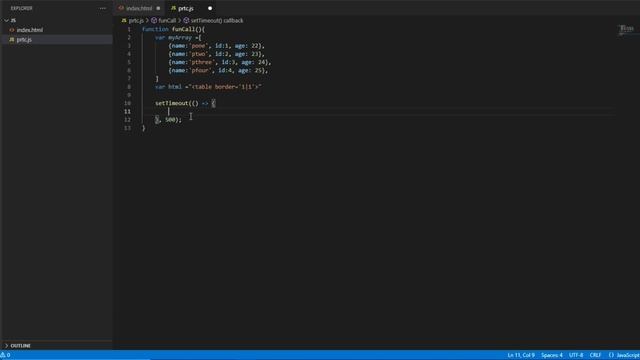Click the 'ptwo' string on line 4
Viewport: 640px width, 360px height.
click(x=198, y=54)
